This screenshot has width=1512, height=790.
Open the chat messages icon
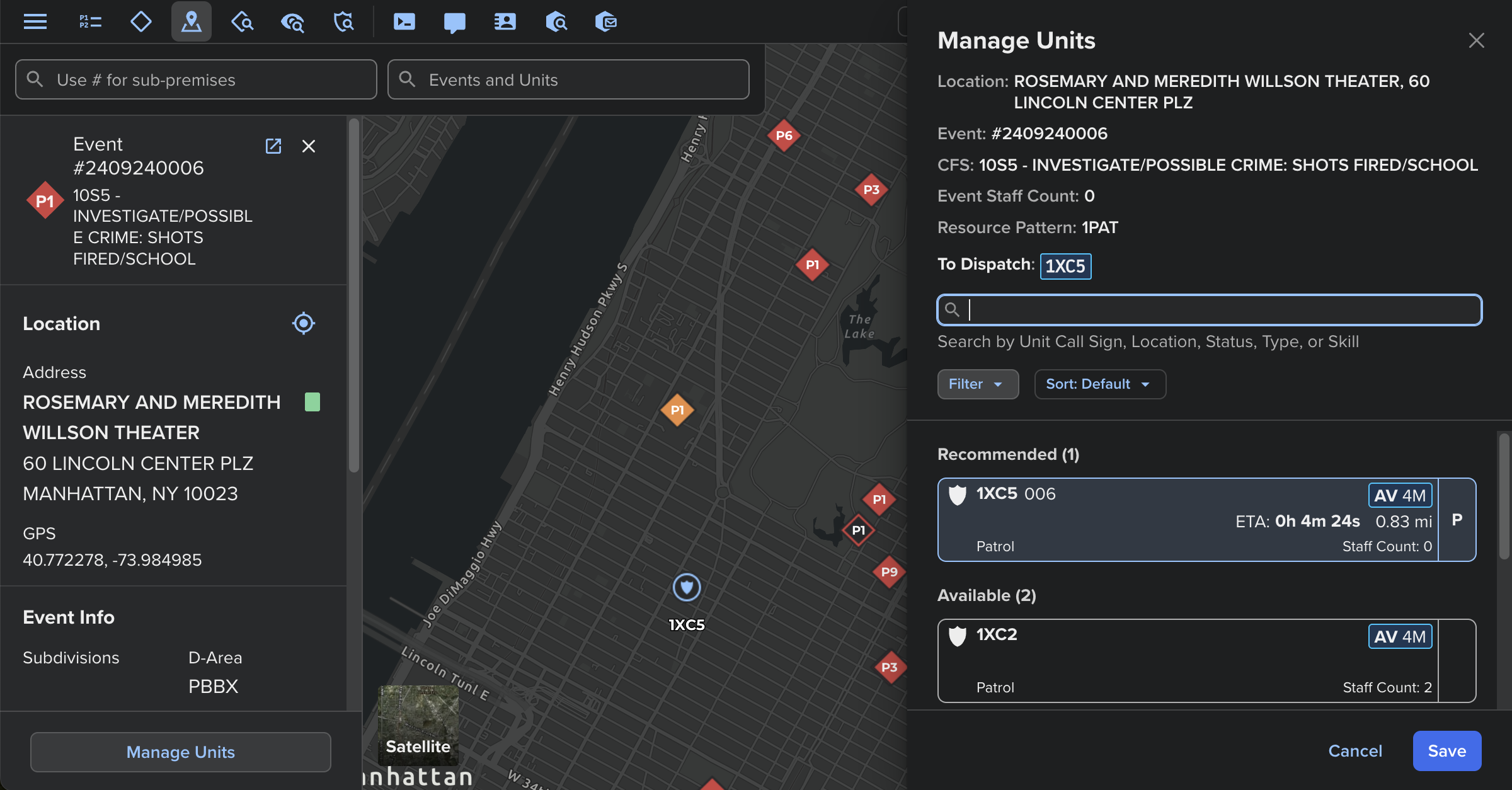pos(454,22)
